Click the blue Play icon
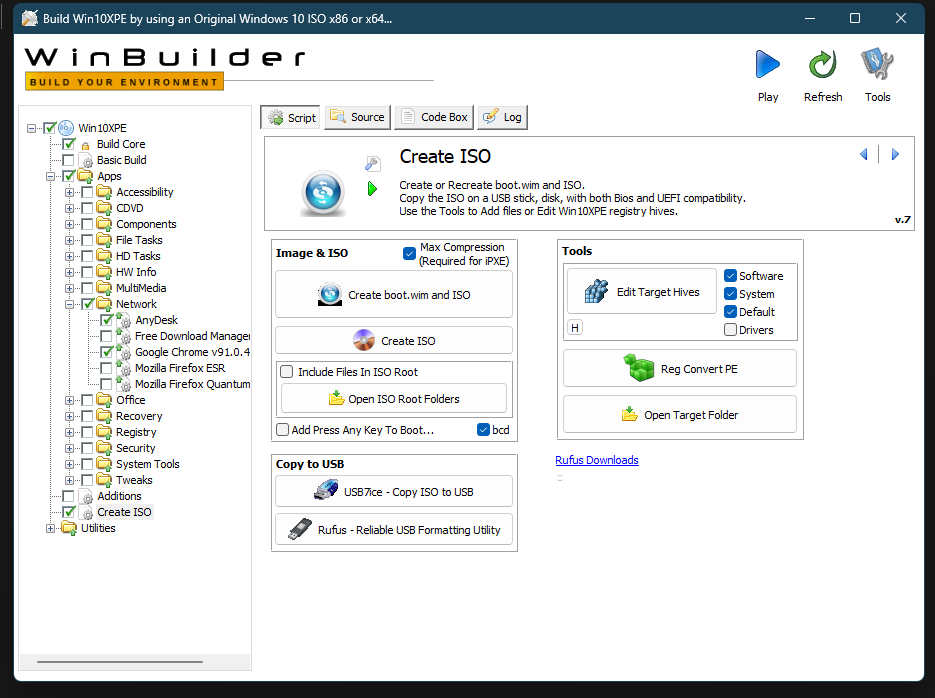The height and width of the screenshot is (698, 935). click(x=767, y=64)
